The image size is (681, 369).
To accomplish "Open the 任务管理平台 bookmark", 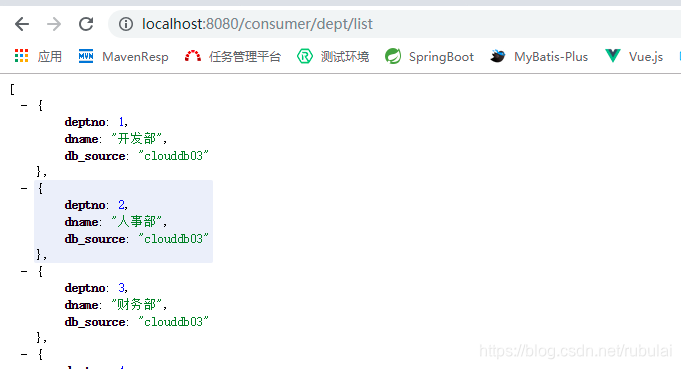I will [245, 57].
